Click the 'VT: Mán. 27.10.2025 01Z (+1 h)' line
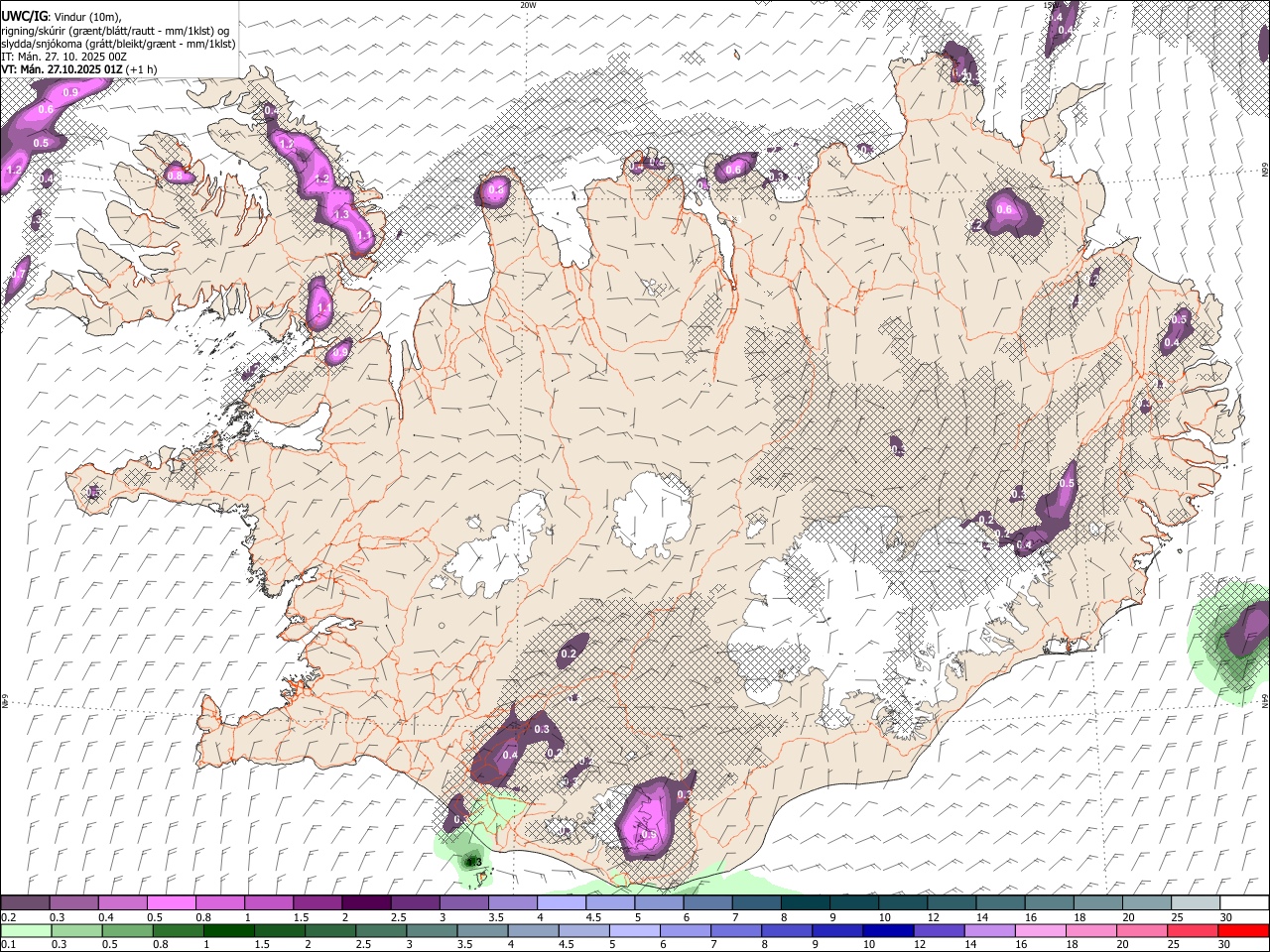1270x952 pixels. click(79, 69)
